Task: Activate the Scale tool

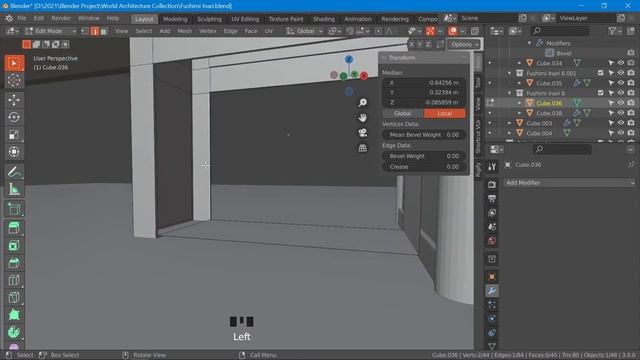Action: [14, 134]
